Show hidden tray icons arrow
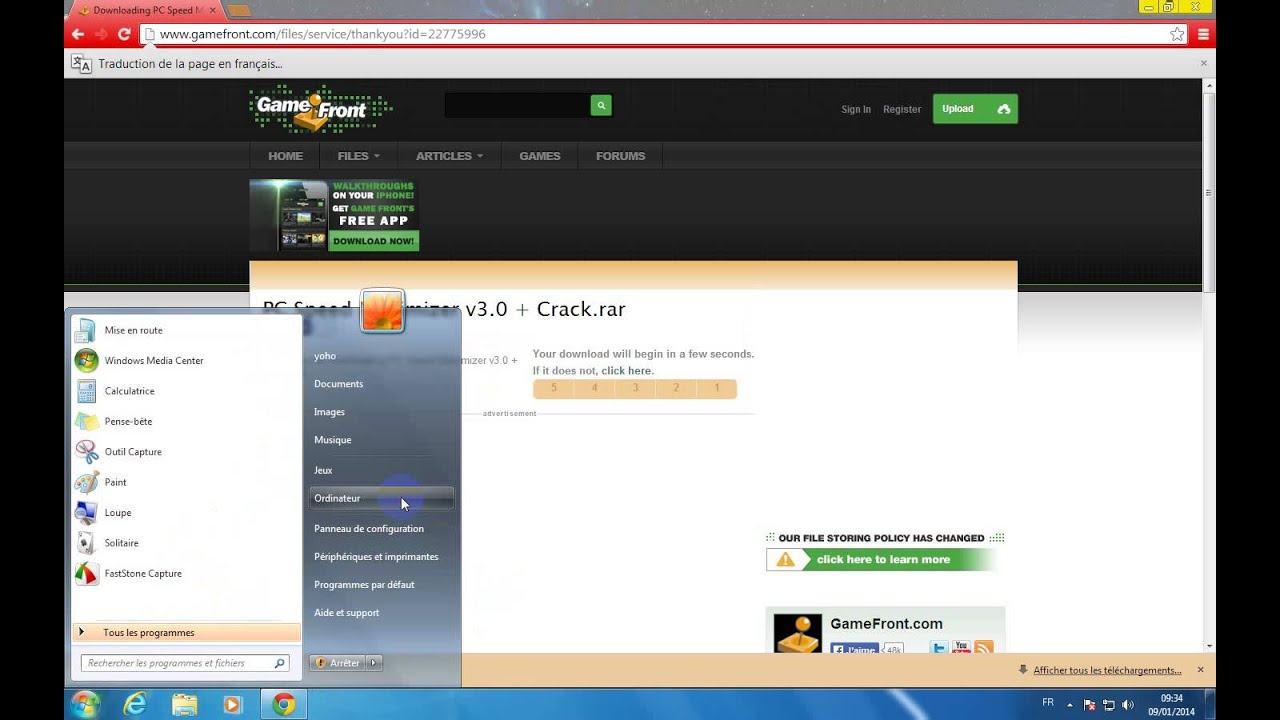Screen dimensions: 1280x720 click(x=1070, y=704)
